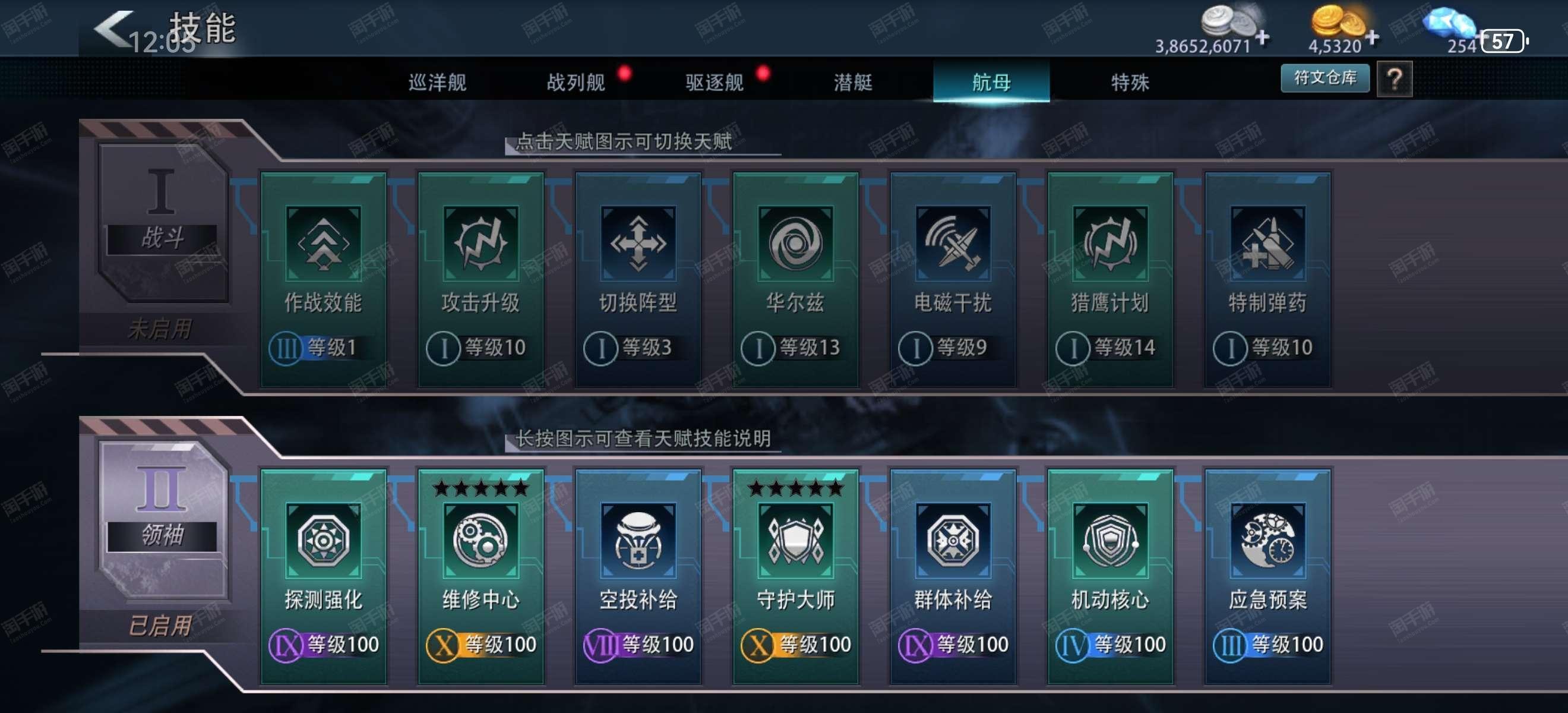1568x713 pixels.
Task: Select the 电磁干扰 jamming icon
Action: tap(953, 243)
